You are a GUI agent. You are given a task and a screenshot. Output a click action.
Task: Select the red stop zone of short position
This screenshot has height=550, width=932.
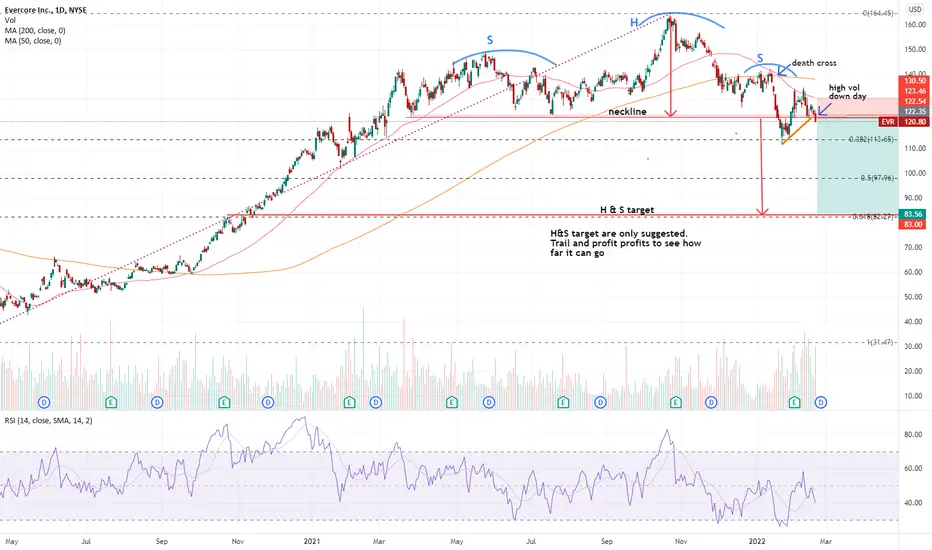click(x=858, y=108)
